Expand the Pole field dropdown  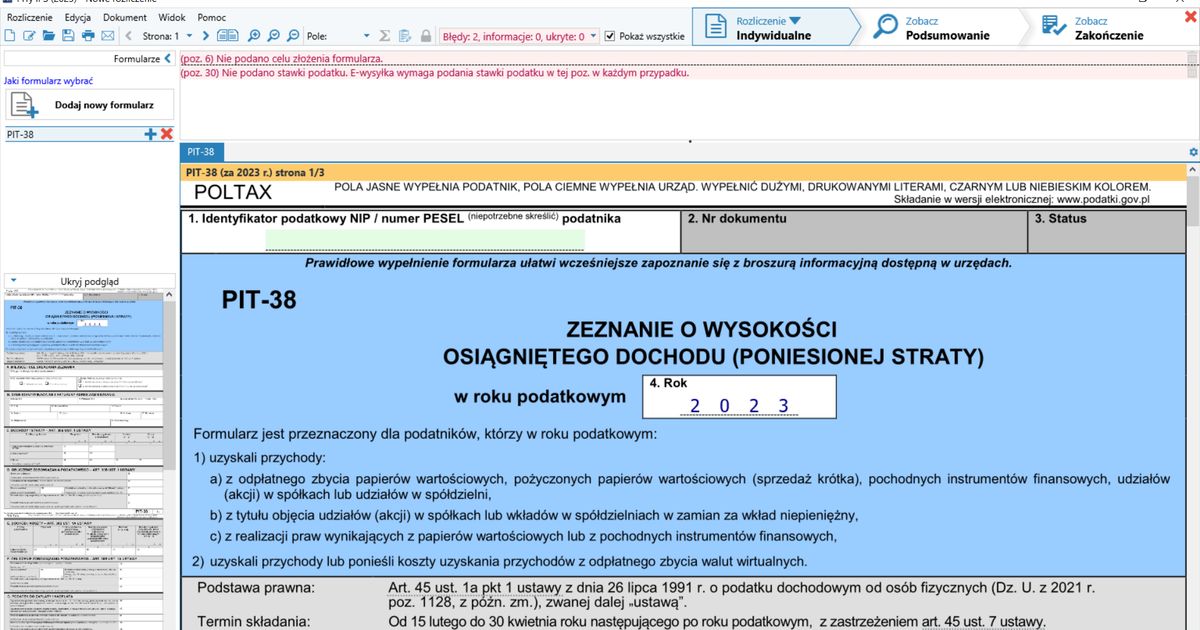coord(366,36)
